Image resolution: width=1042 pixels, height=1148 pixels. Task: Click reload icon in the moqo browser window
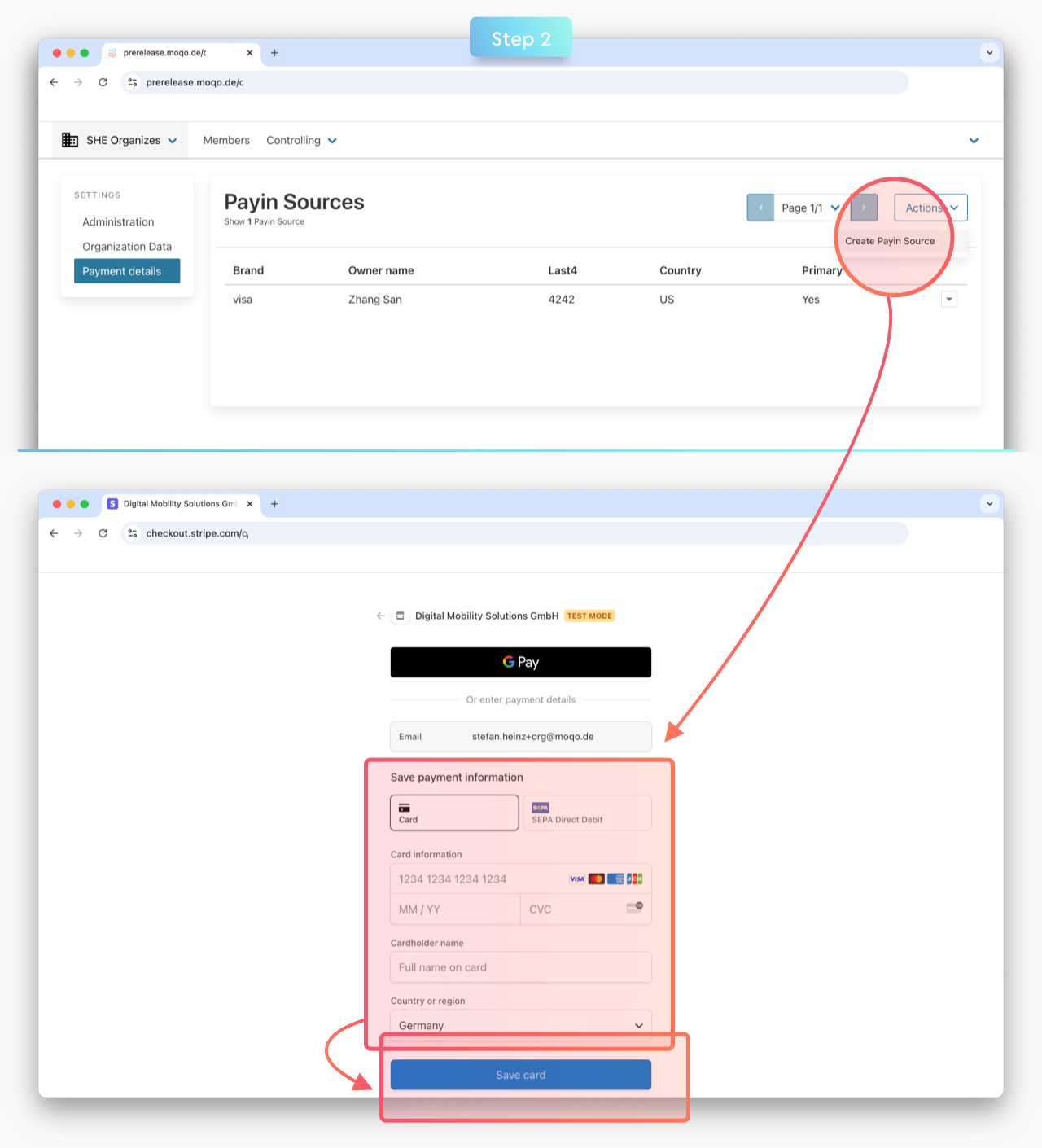[103, 82]
